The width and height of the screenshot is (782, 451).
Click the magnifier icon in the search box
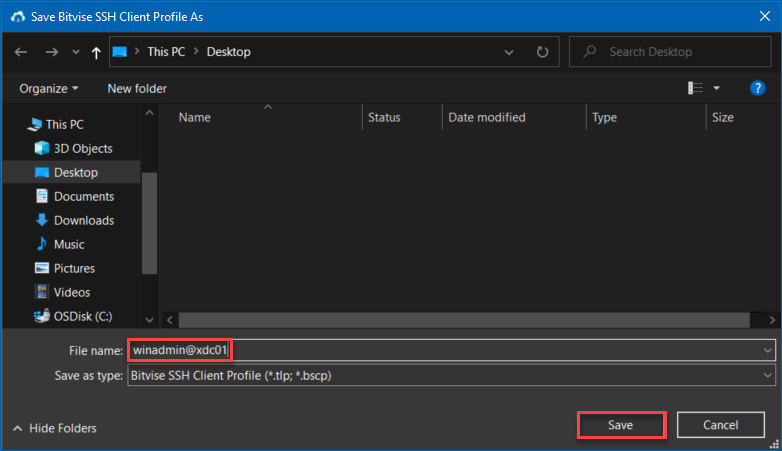pos(590,51)
